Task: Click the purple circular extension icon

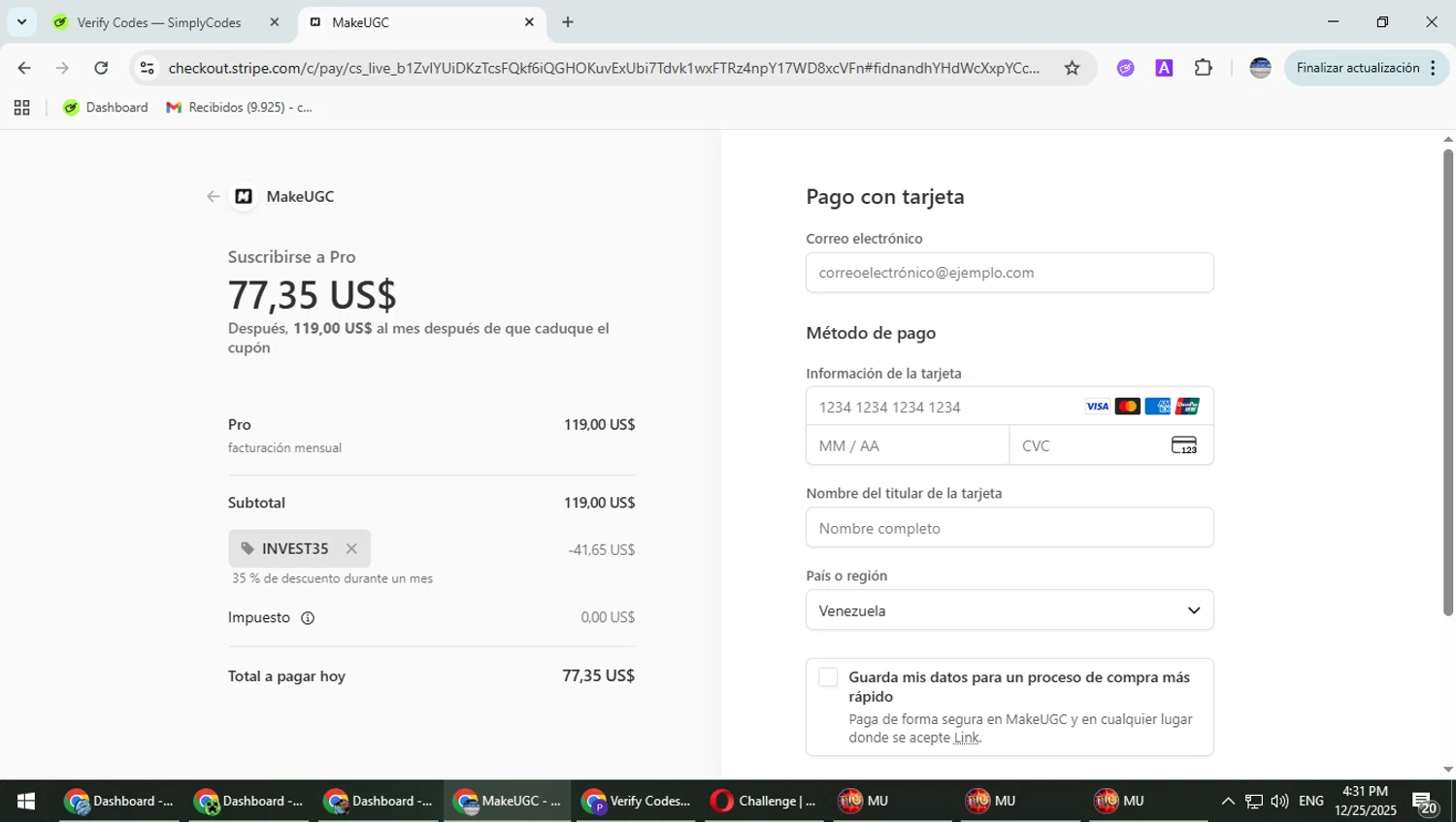Action: click(1125, 68)
